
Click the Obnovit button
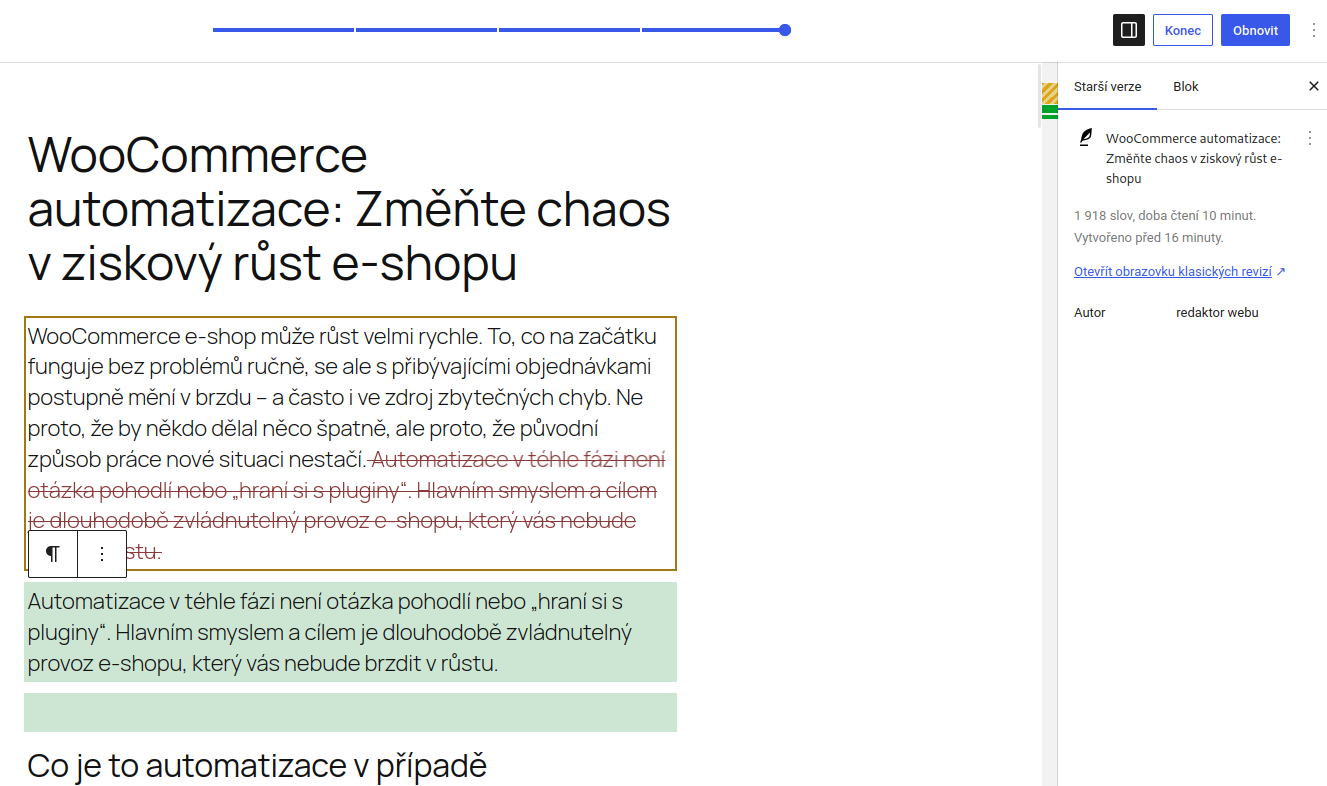1255,30
